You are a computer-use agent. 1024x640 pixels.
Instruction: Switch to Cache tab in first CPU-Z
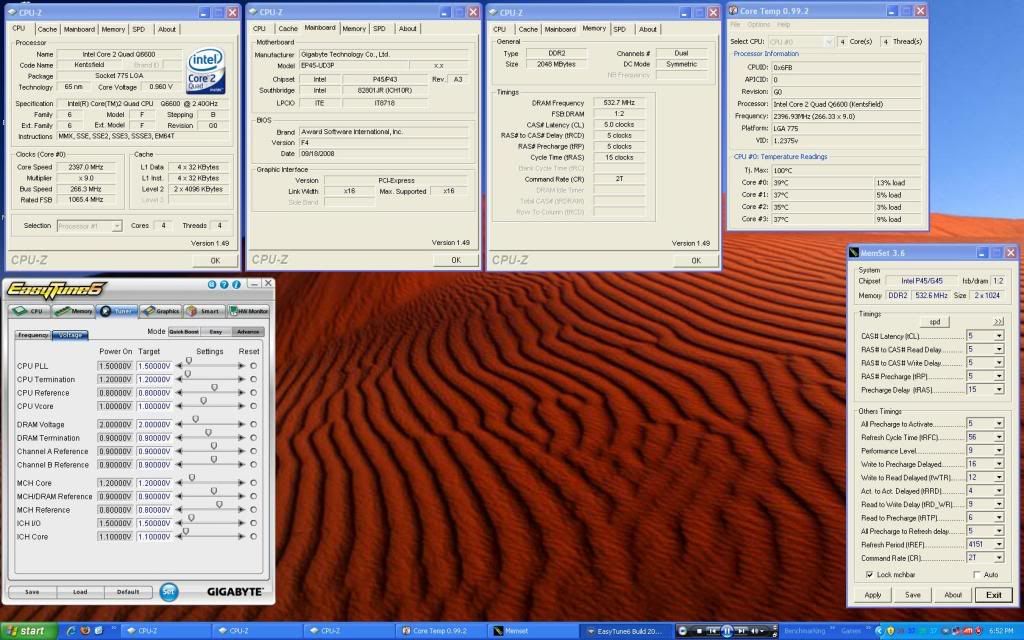47,29
